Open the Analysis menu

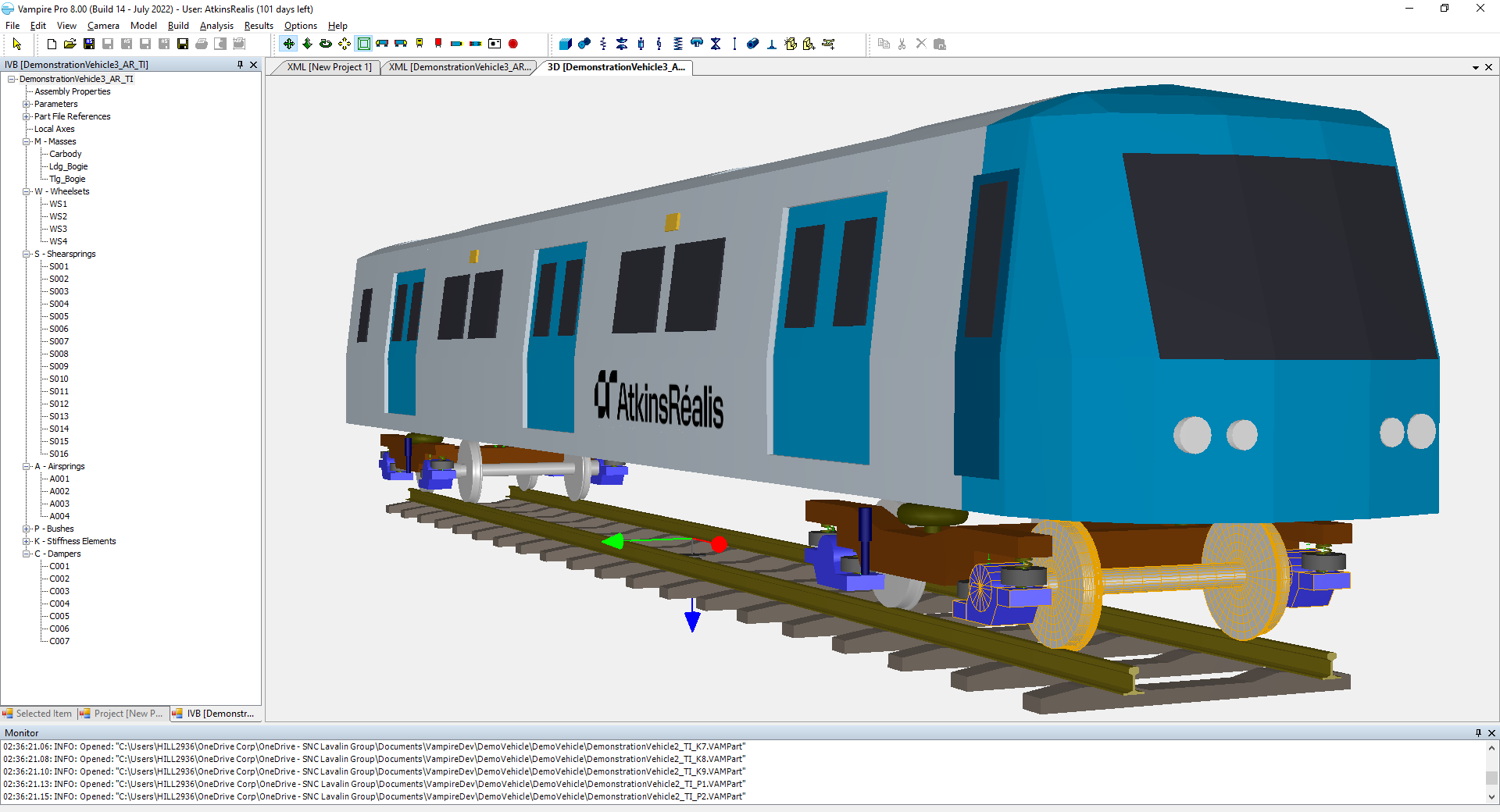click(x=216, y=26)
